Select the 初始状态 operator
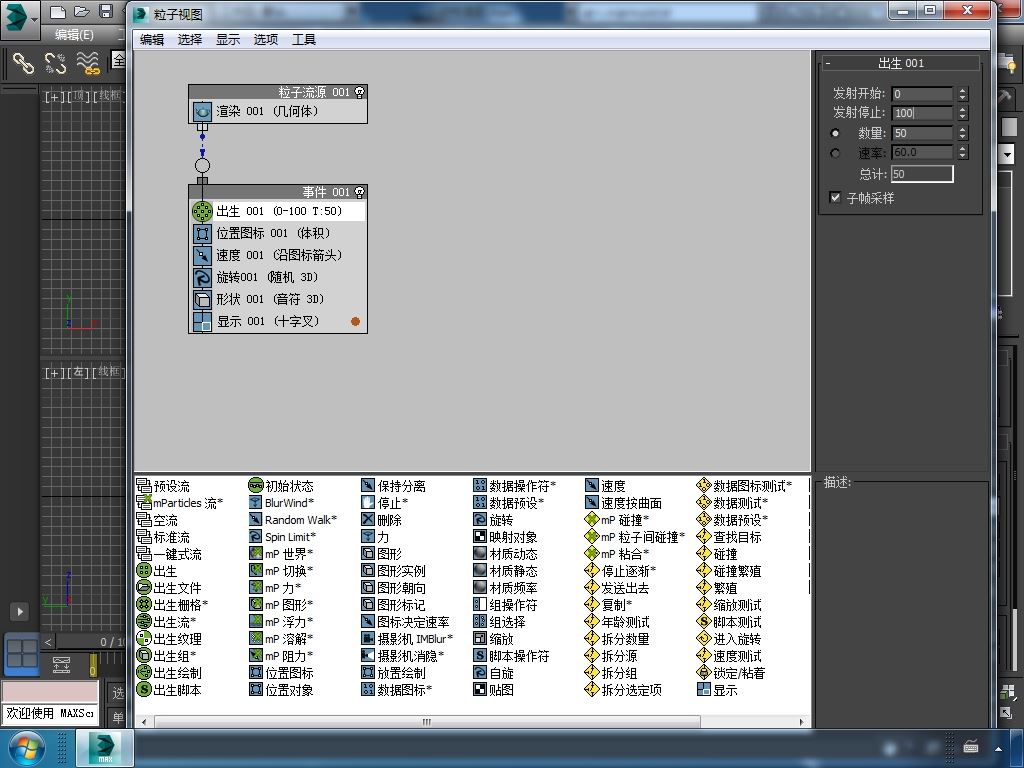 tap(281, 486)
